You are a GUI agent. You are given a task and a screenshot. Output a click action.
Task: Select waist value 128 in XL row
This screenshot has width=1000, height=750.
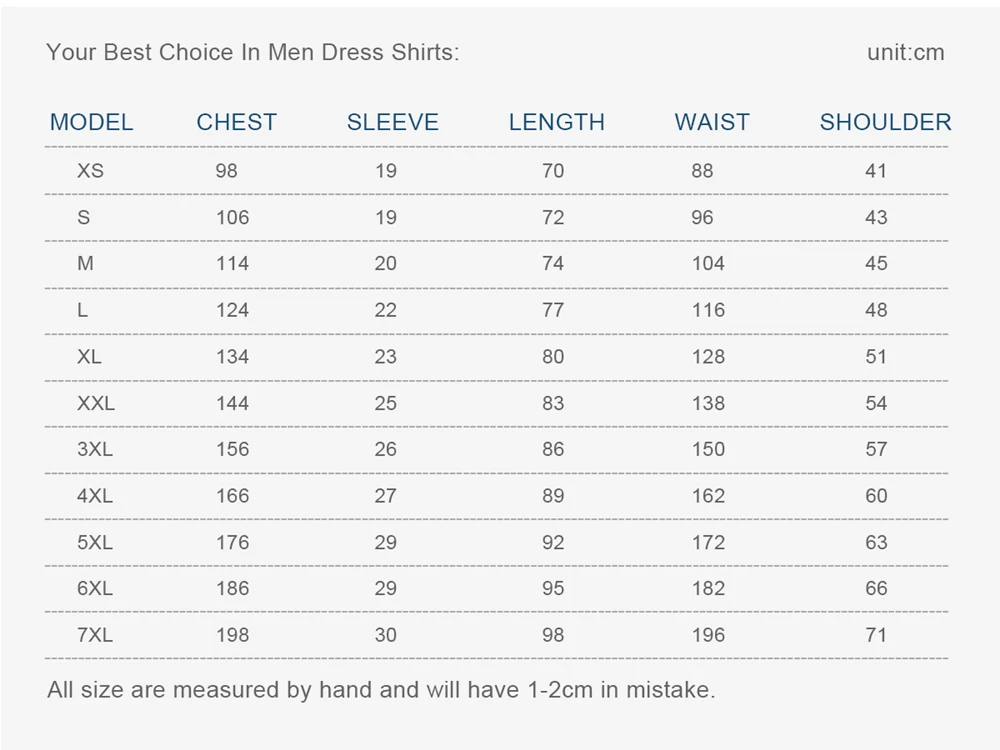pos(708,357)
